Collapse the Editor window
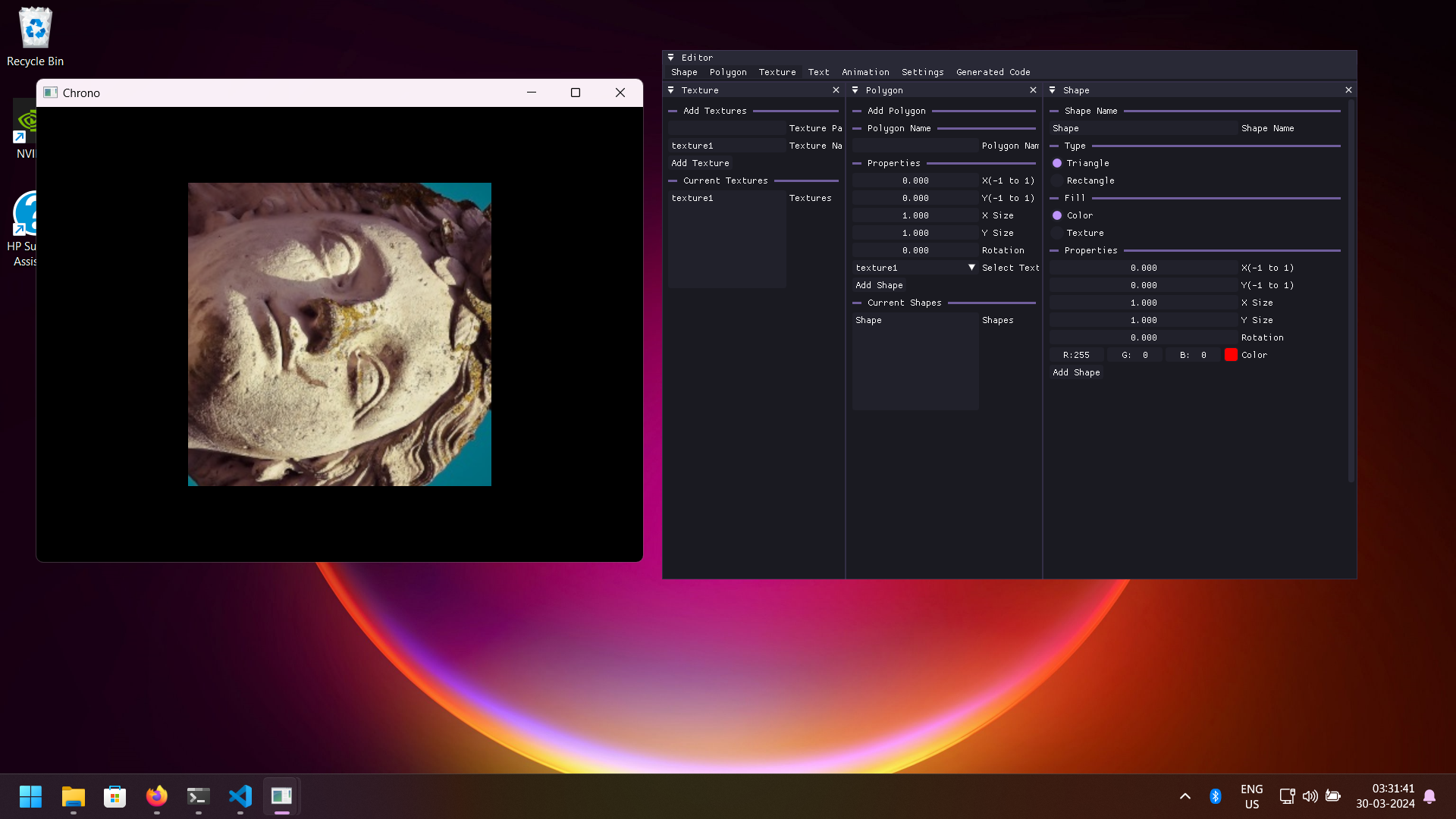 [670, 58]
